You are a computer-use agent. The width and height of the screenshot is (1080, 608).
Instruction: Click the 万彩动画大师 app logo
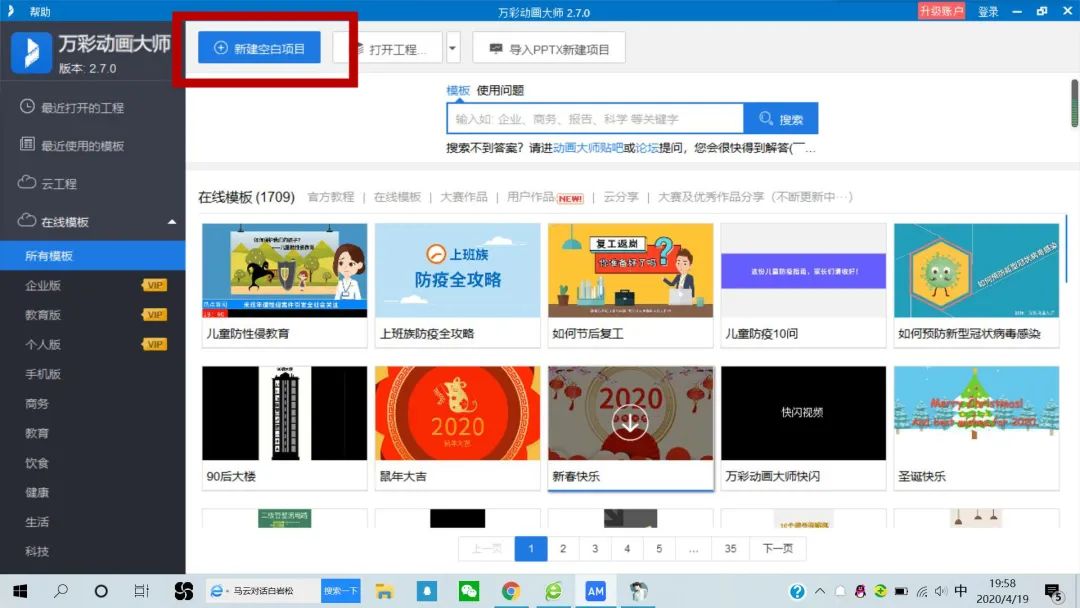tap(31, 50)
